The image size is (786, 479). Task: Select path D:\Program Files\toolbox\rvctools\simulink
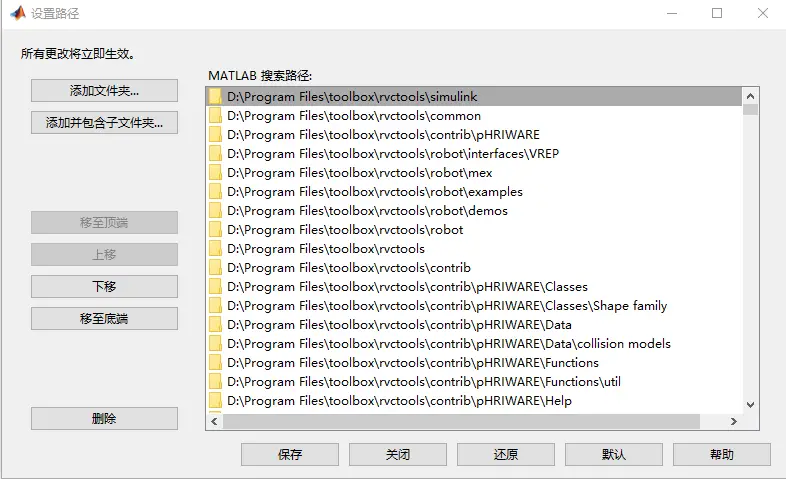click(x=474, y=97)
